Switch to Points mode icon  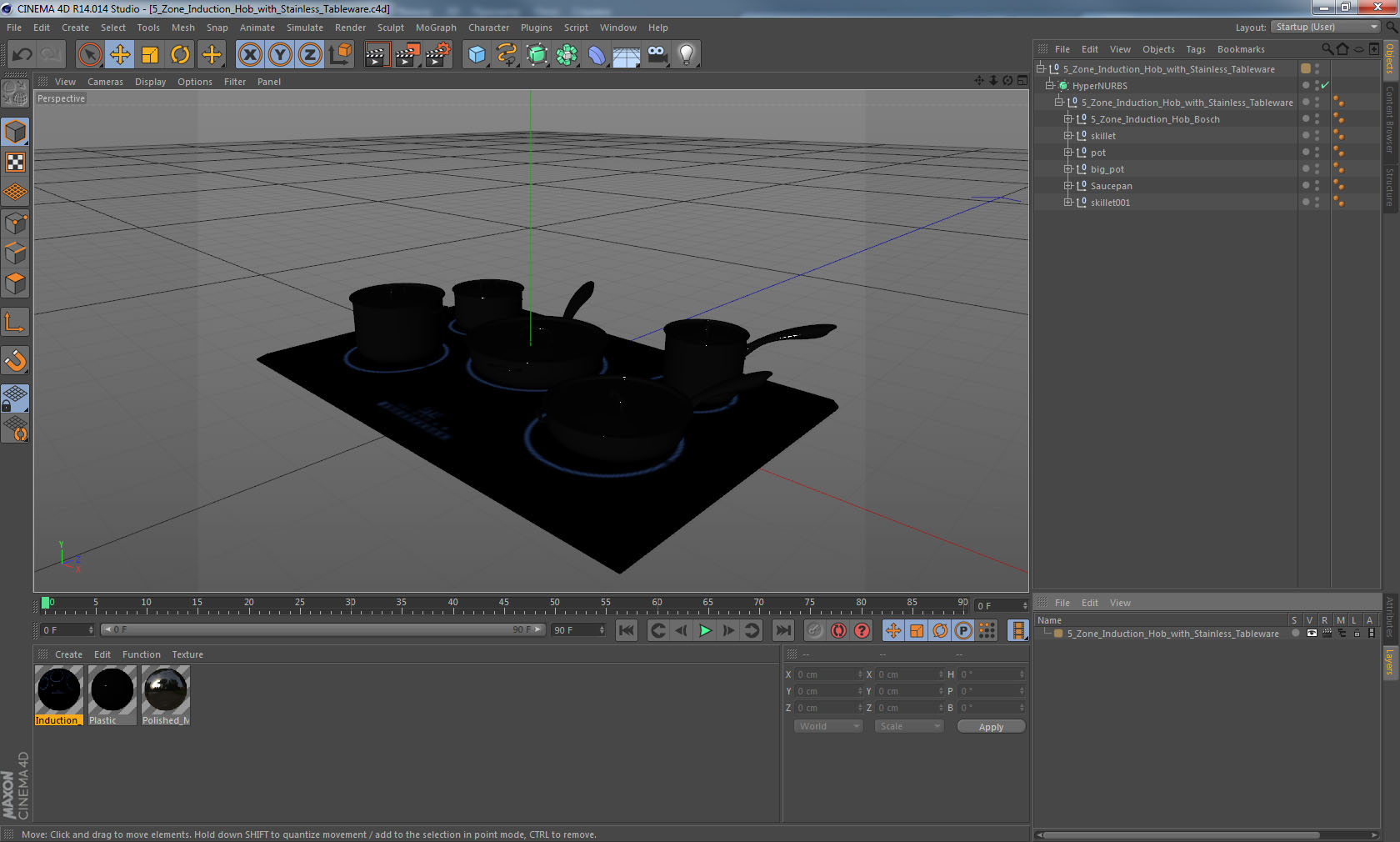pyautogui.click(x=16, y=223)
